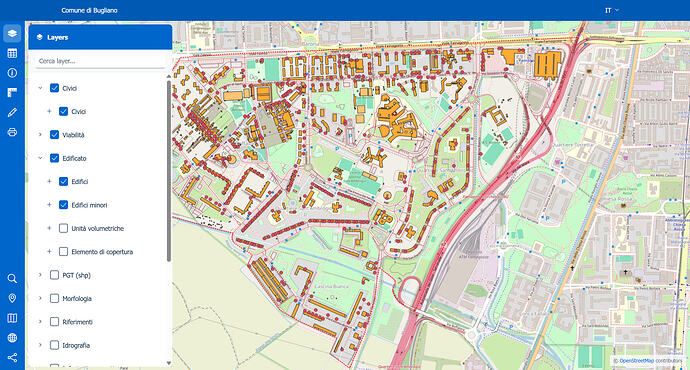Open the OpenStreetMap attribution link

tap(636, 361)
